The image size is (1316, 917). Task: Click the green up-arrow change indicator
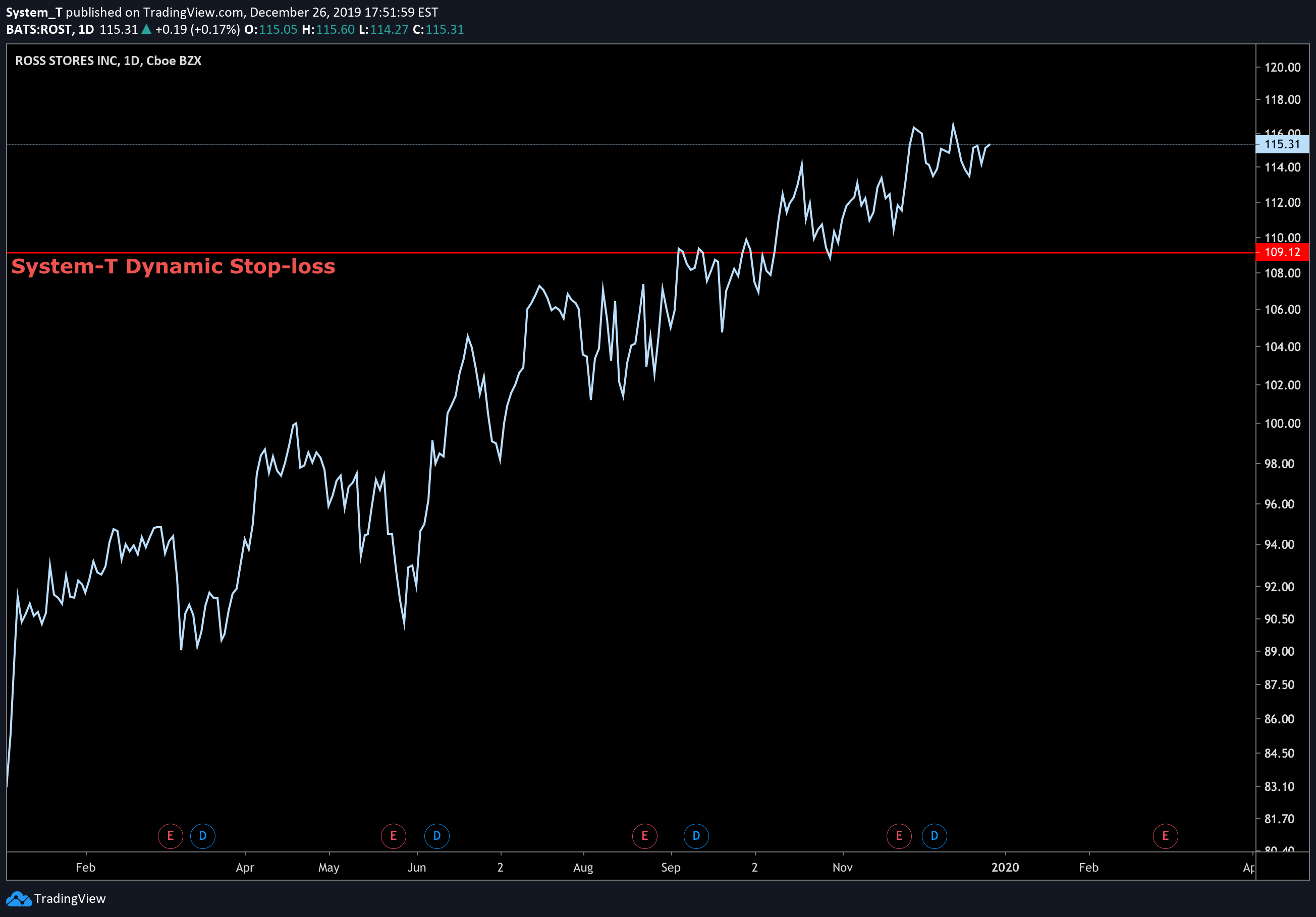(146, 29)
